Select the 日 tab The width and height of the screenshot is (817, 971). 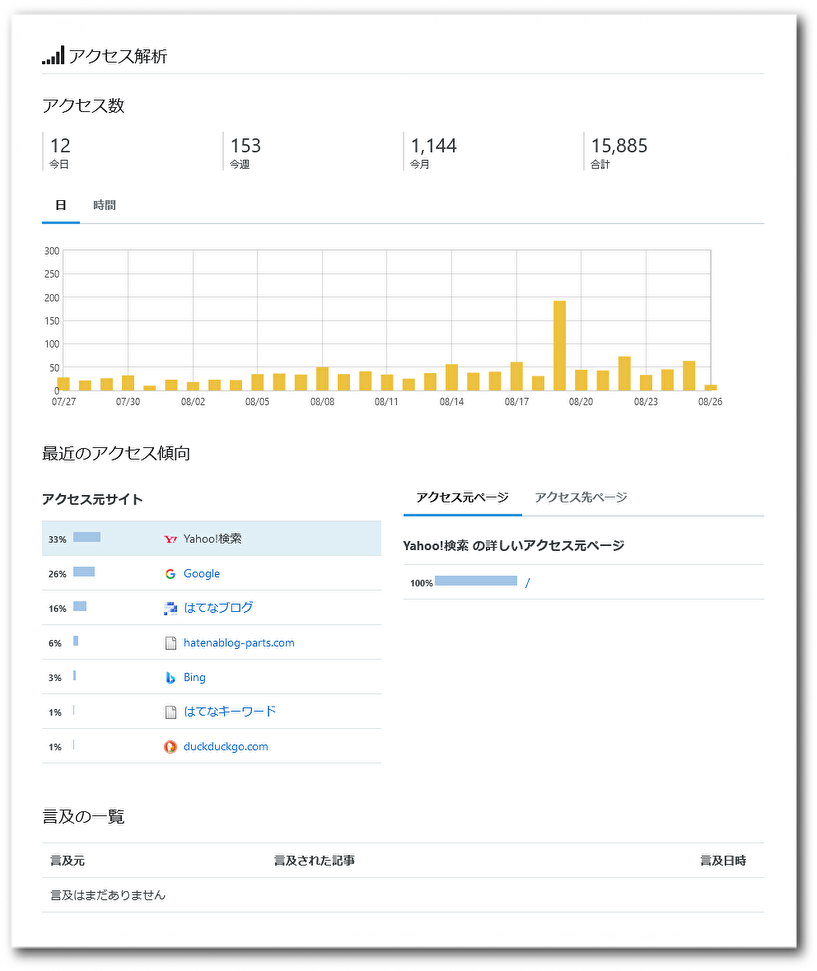61,204
